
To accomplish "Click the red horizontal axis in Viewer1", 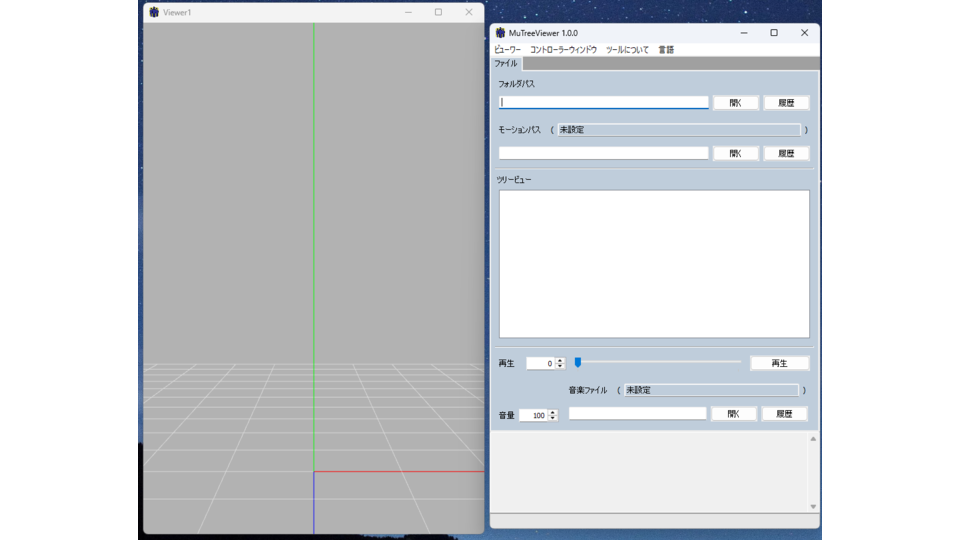I will pyautogui.click(x=399, y=471).
